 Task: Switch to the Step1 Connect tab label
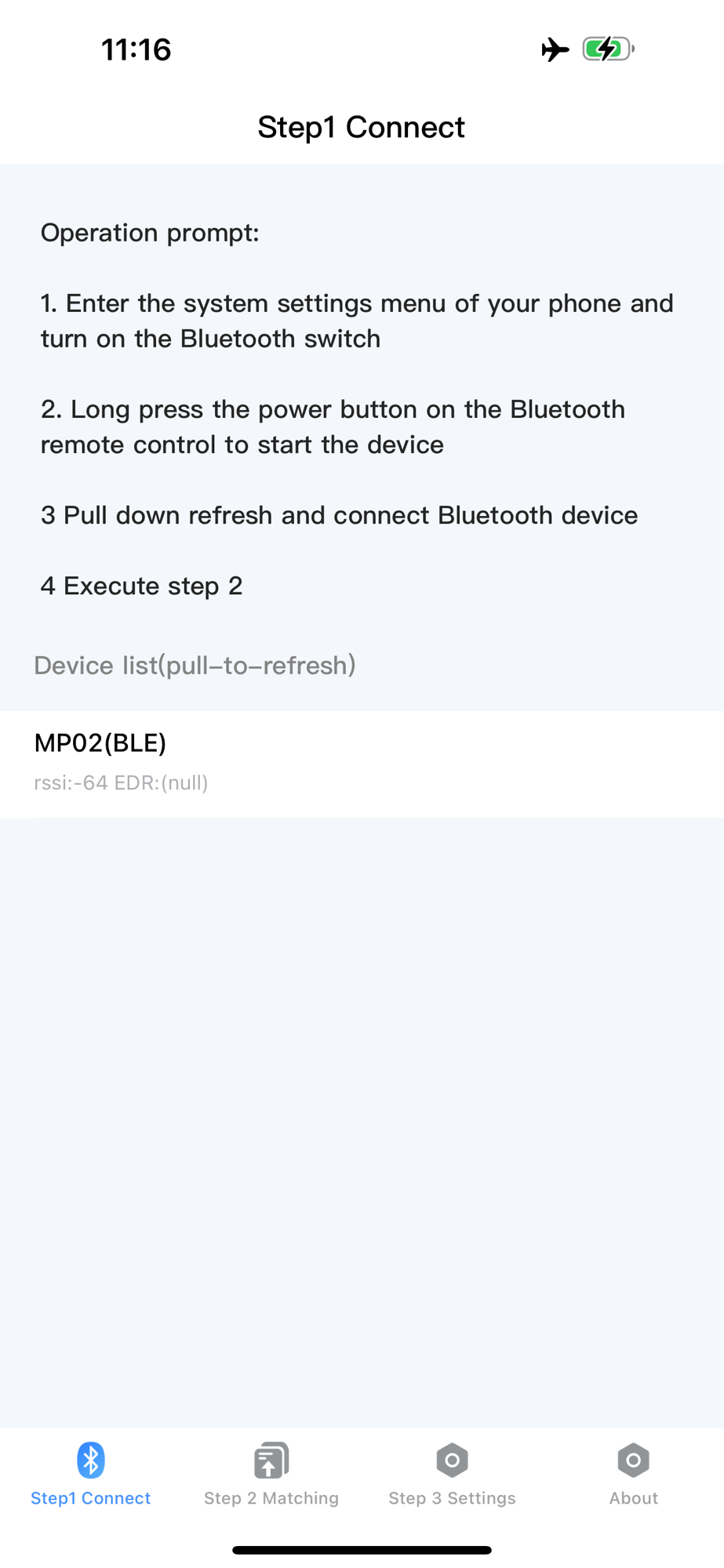[91, 1498]
